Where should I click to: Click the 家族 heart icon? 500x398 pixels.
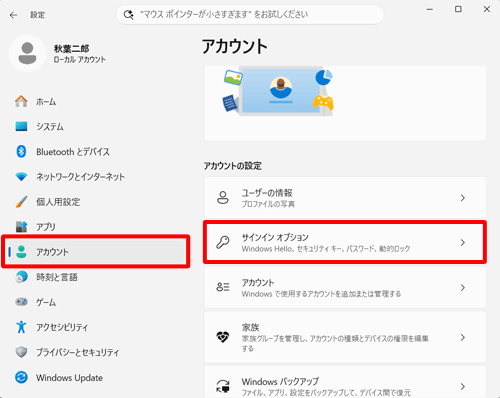click(223, 337)
